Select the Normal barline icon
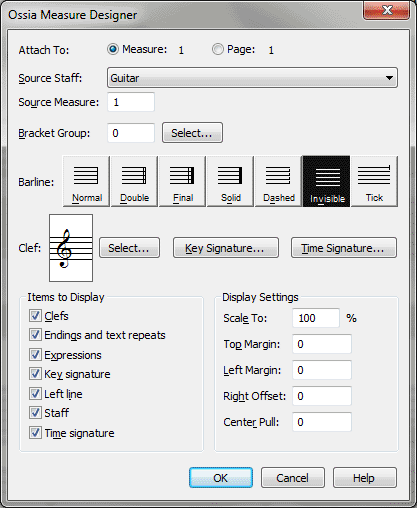Viewport: 417px width, 508px height. click(86, 181)
